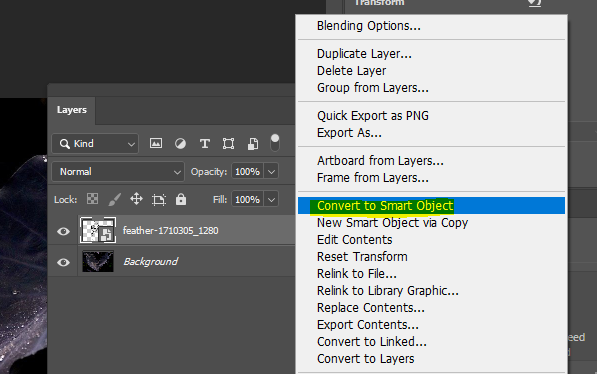Click the feather-1710305_1280 layer name
Screen dimensions: 597x374
tap(171, 231)
